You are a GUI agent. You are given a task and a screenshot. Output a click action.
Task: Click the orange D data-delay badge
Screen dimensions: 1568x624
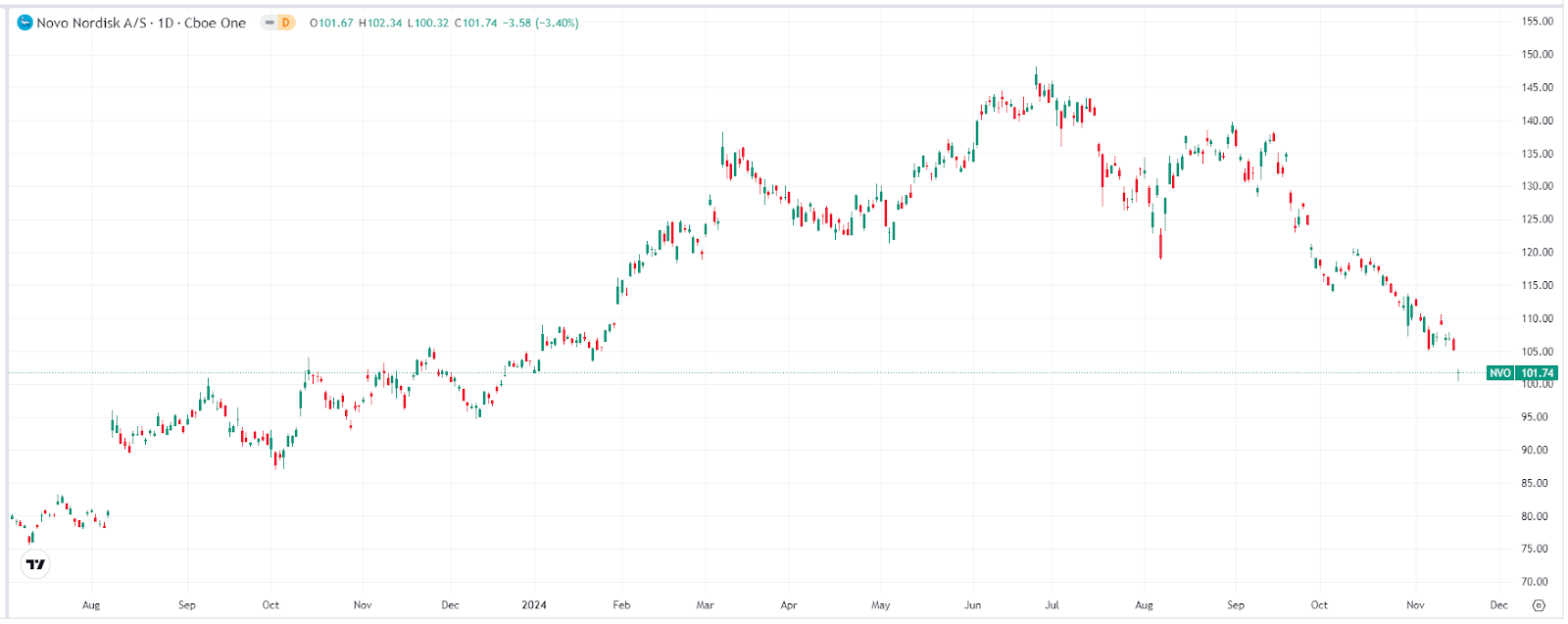point(286,23)
